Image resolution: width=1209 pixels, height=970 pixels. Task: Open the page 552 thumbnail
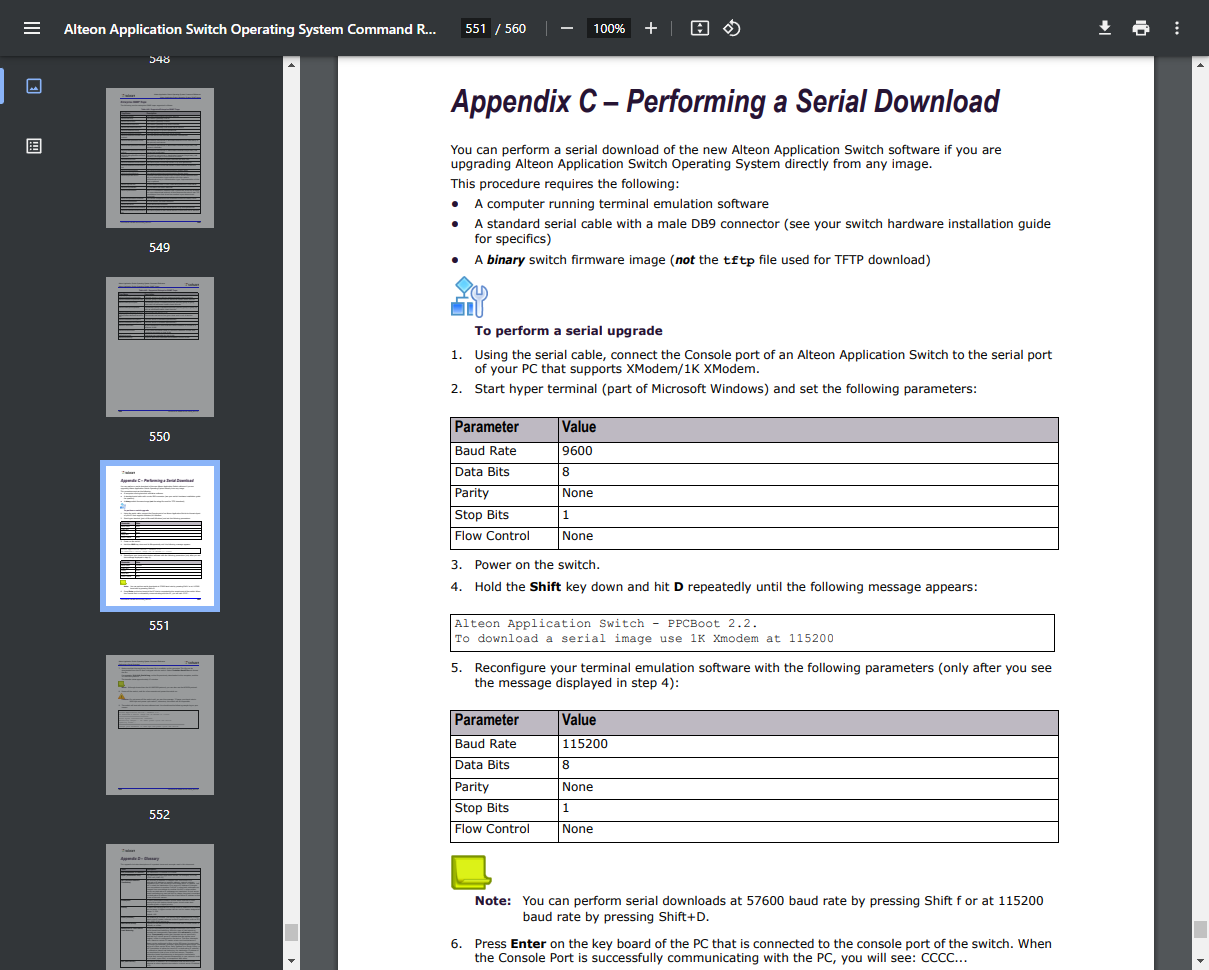160,725
